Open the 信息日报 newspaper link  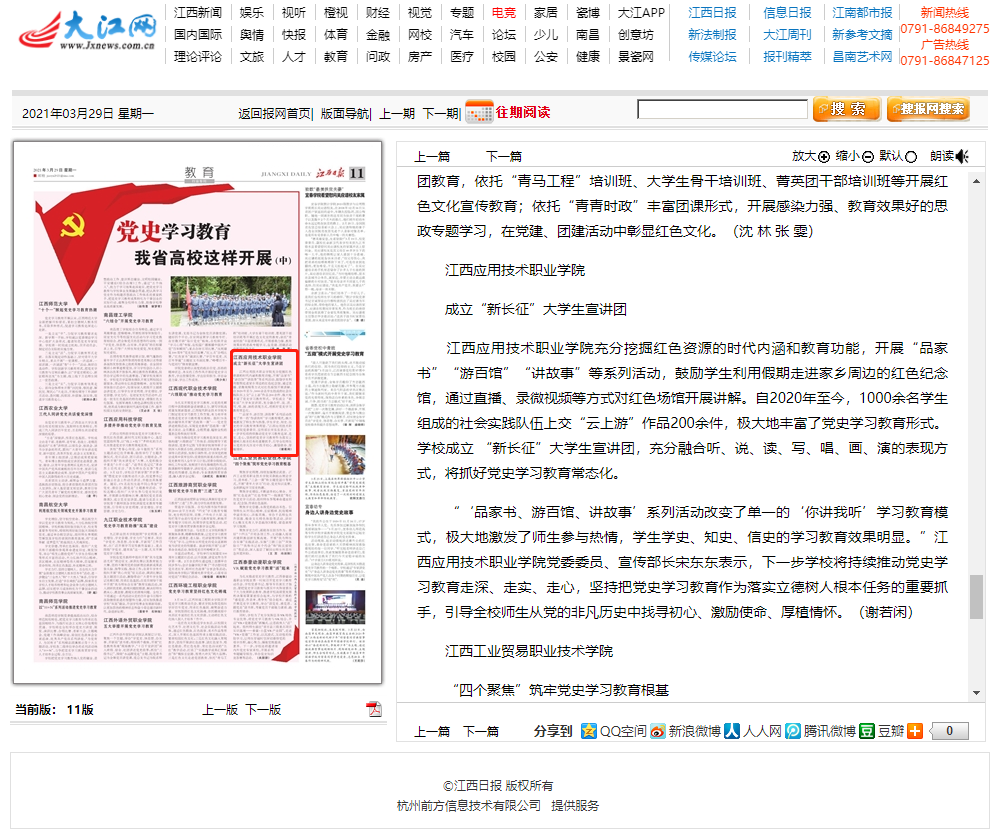tap(787, 13)
